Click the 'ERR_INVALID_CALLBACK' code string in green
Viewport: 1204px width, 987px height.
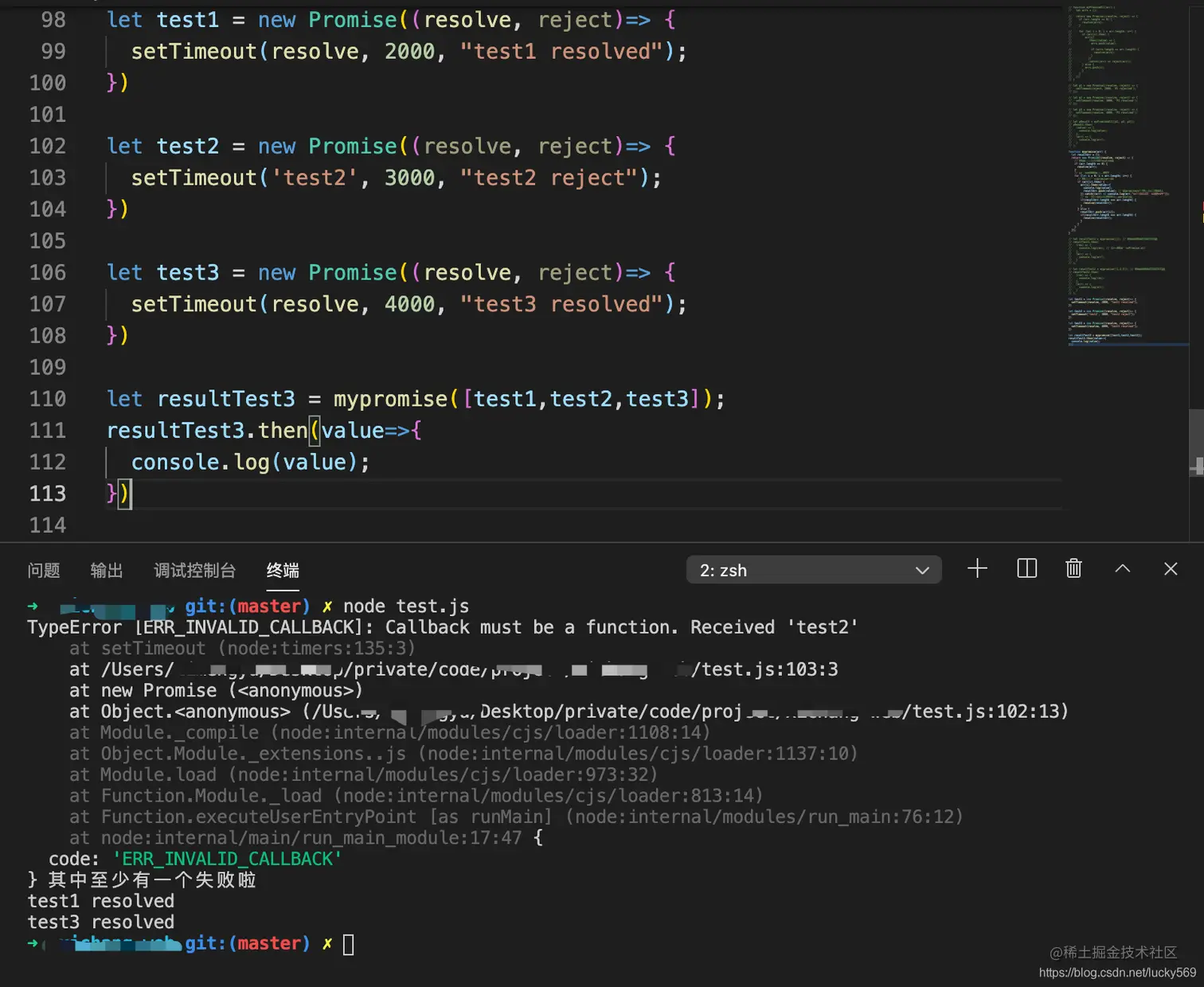click(228, 859)
